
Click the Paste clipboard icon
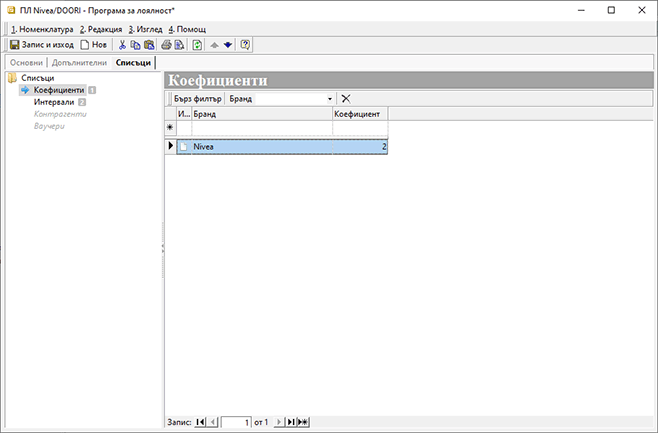[x=149, y=44]
